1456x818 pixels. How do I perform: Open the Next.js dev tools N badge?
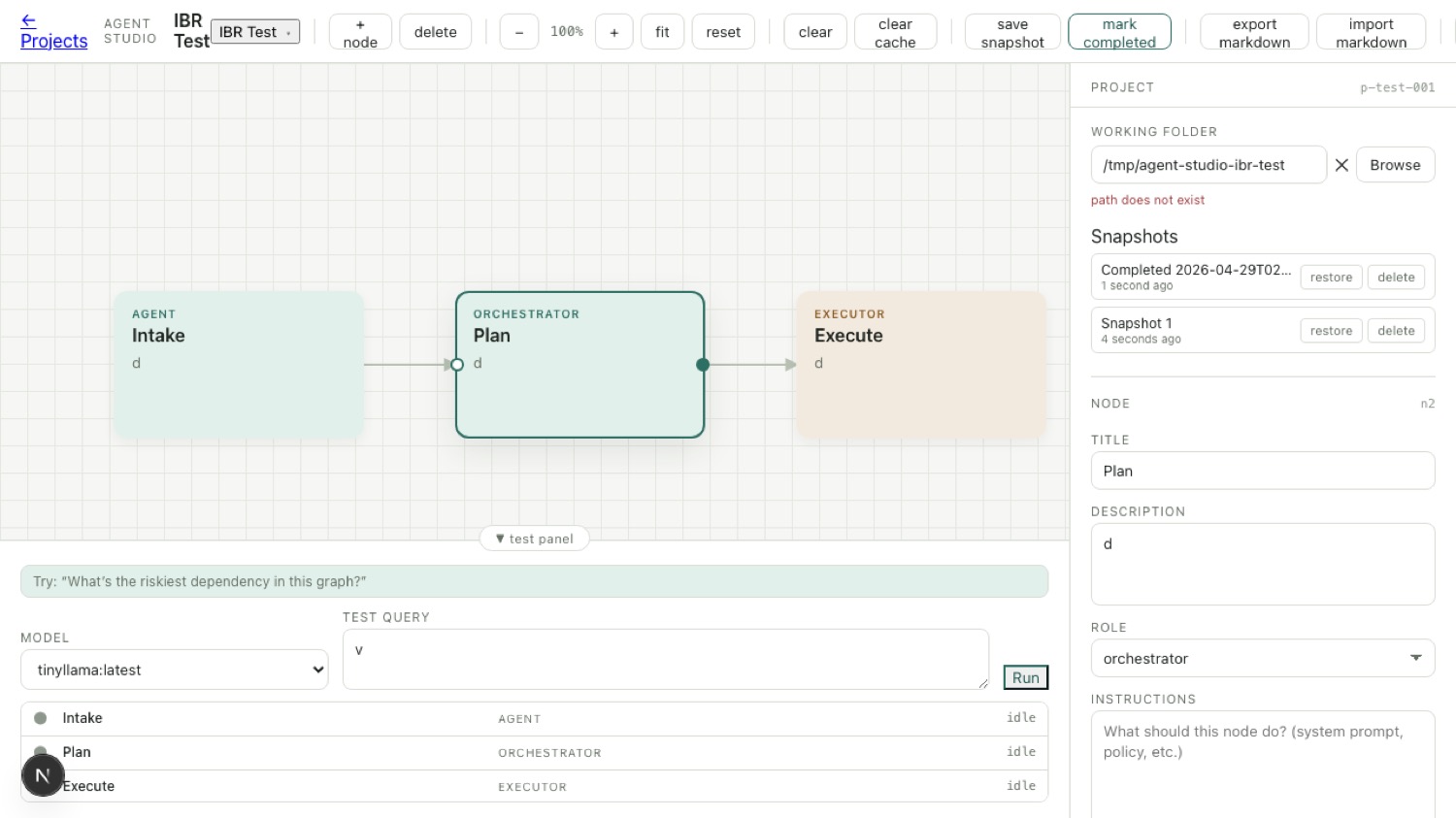(x=43, y=775)
